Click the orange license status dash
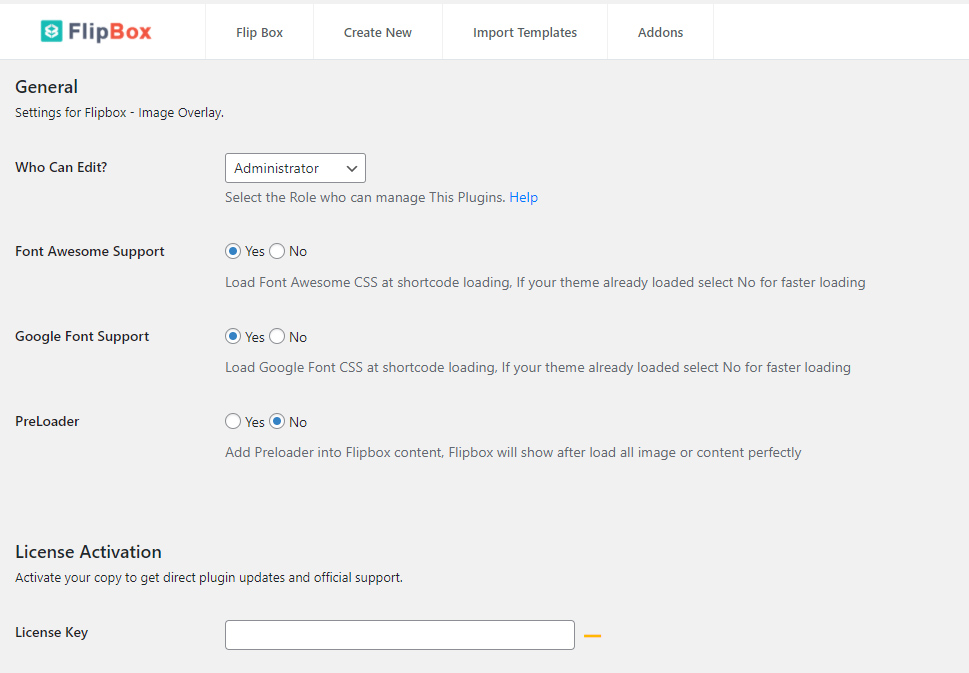Image resolution: width=969 pixels, height=673 pixels. [593, 635]
